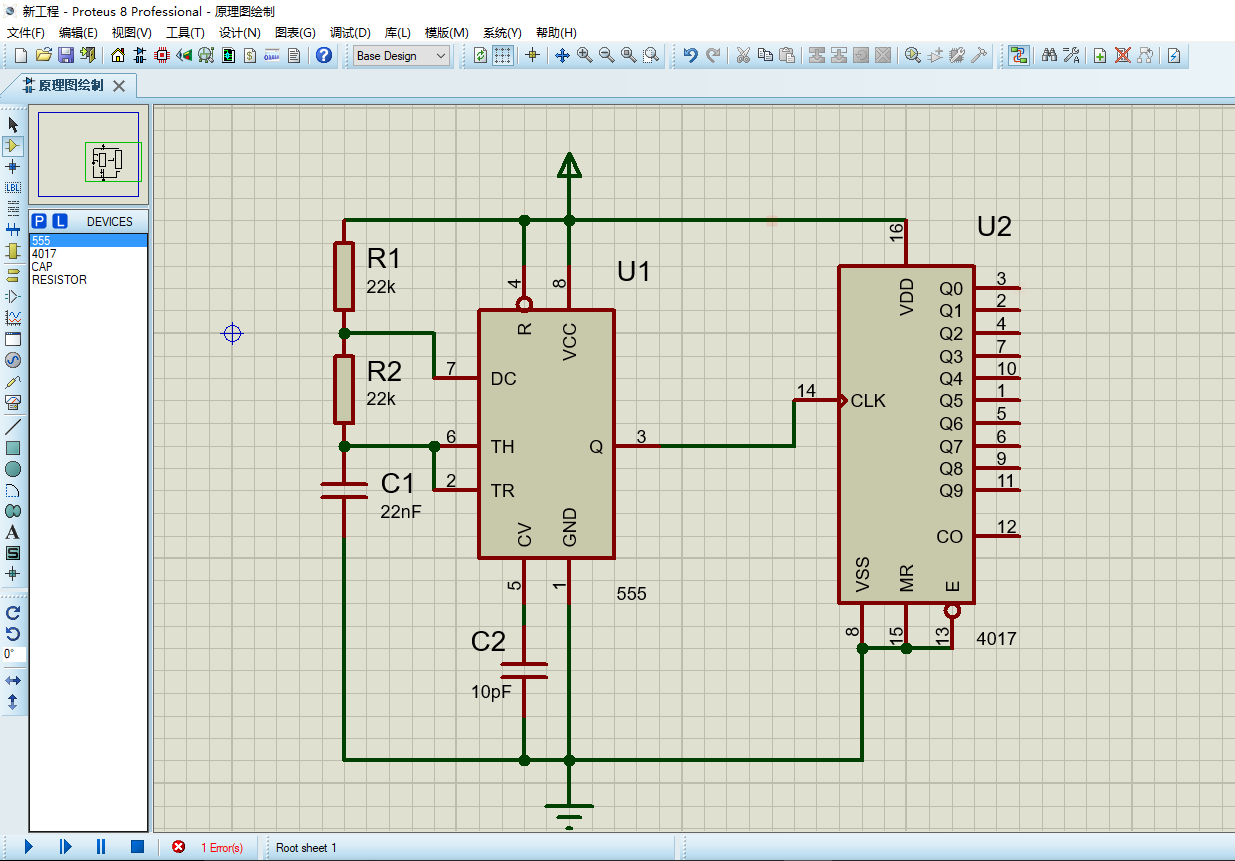Zoom to area icon
Screen dimensions: 1235x861
651,56
